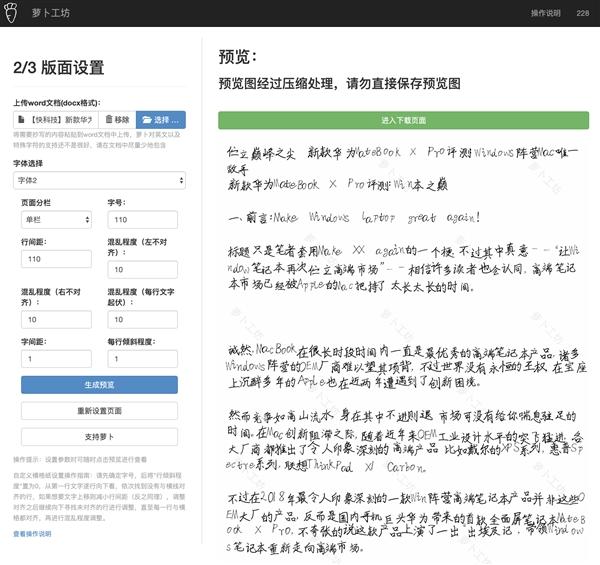600x565 pixels.
Task: Open the 萝卜工坊 home title link
Action: pyautogui.click(x=51, y=13)
